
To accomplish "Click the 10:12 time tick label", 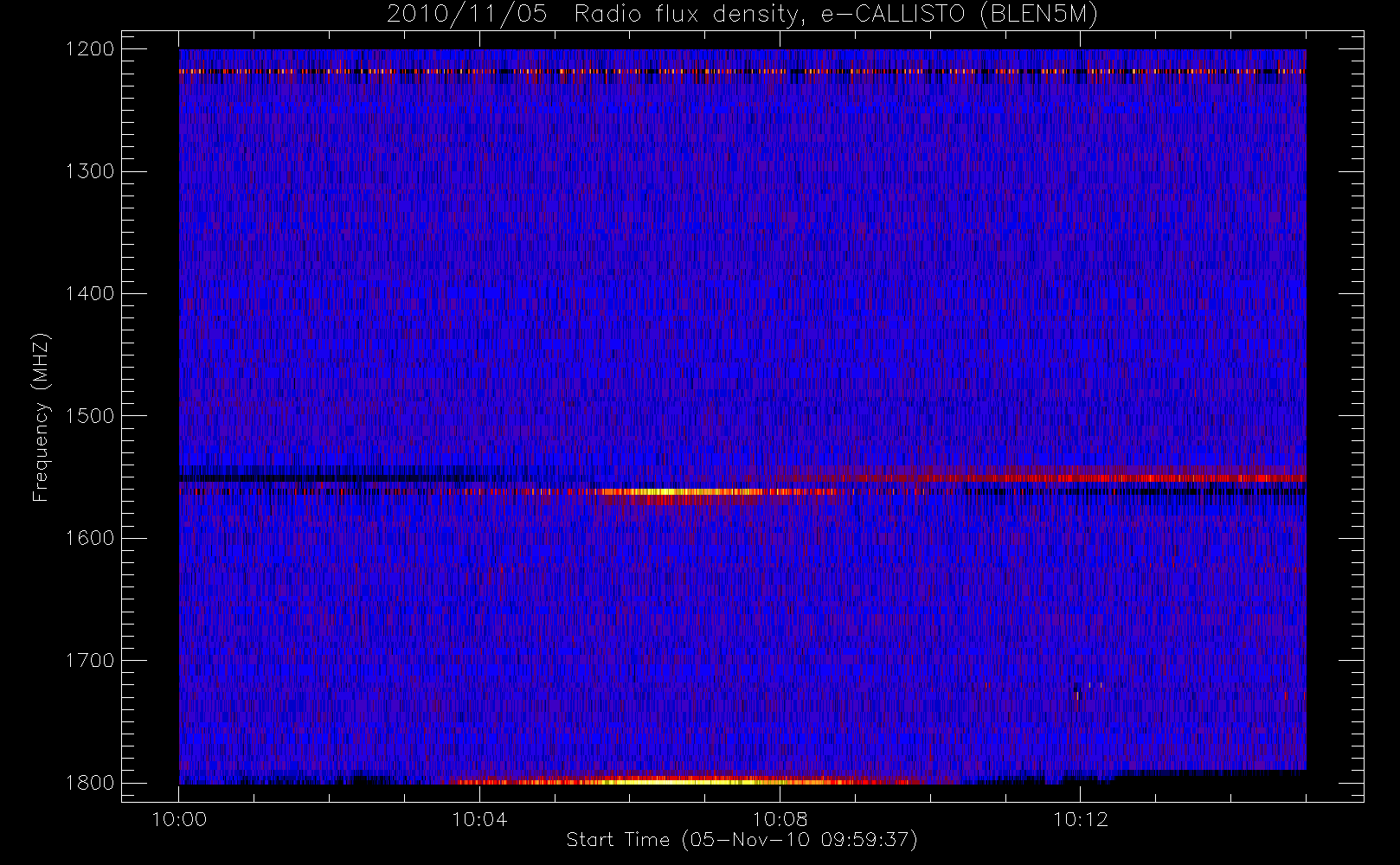I will pyautogui.click(x=1080, y=819).
